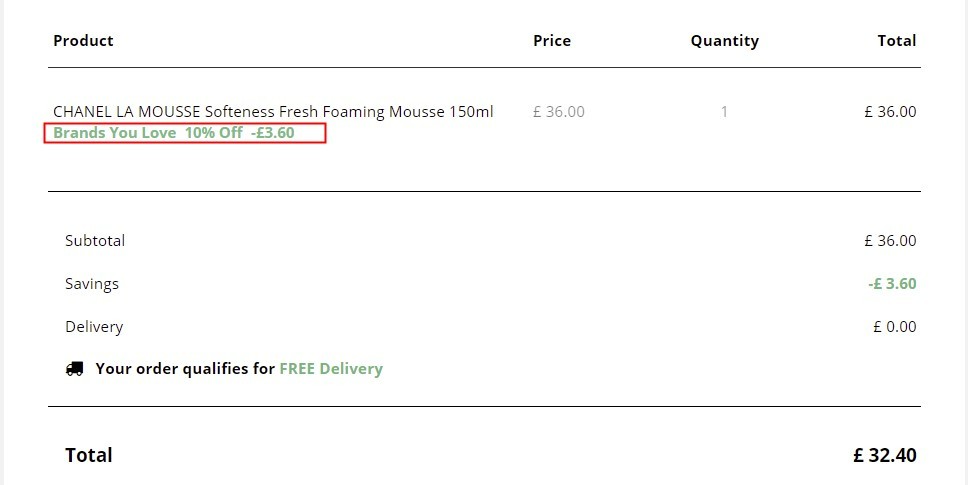Image resolution: width=968 pixels, height=485 pixels.
Task: Click the Price column header
Action: [552, 41]
